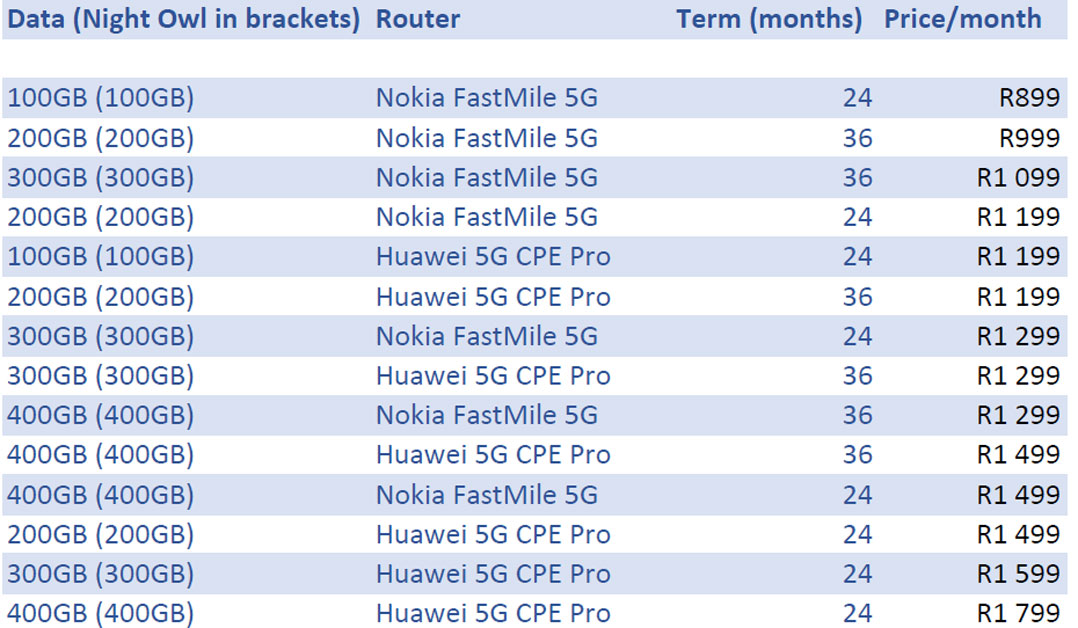
Task: Select Huawei router cell in R1 799 row
Action: (x=493, y=613)
